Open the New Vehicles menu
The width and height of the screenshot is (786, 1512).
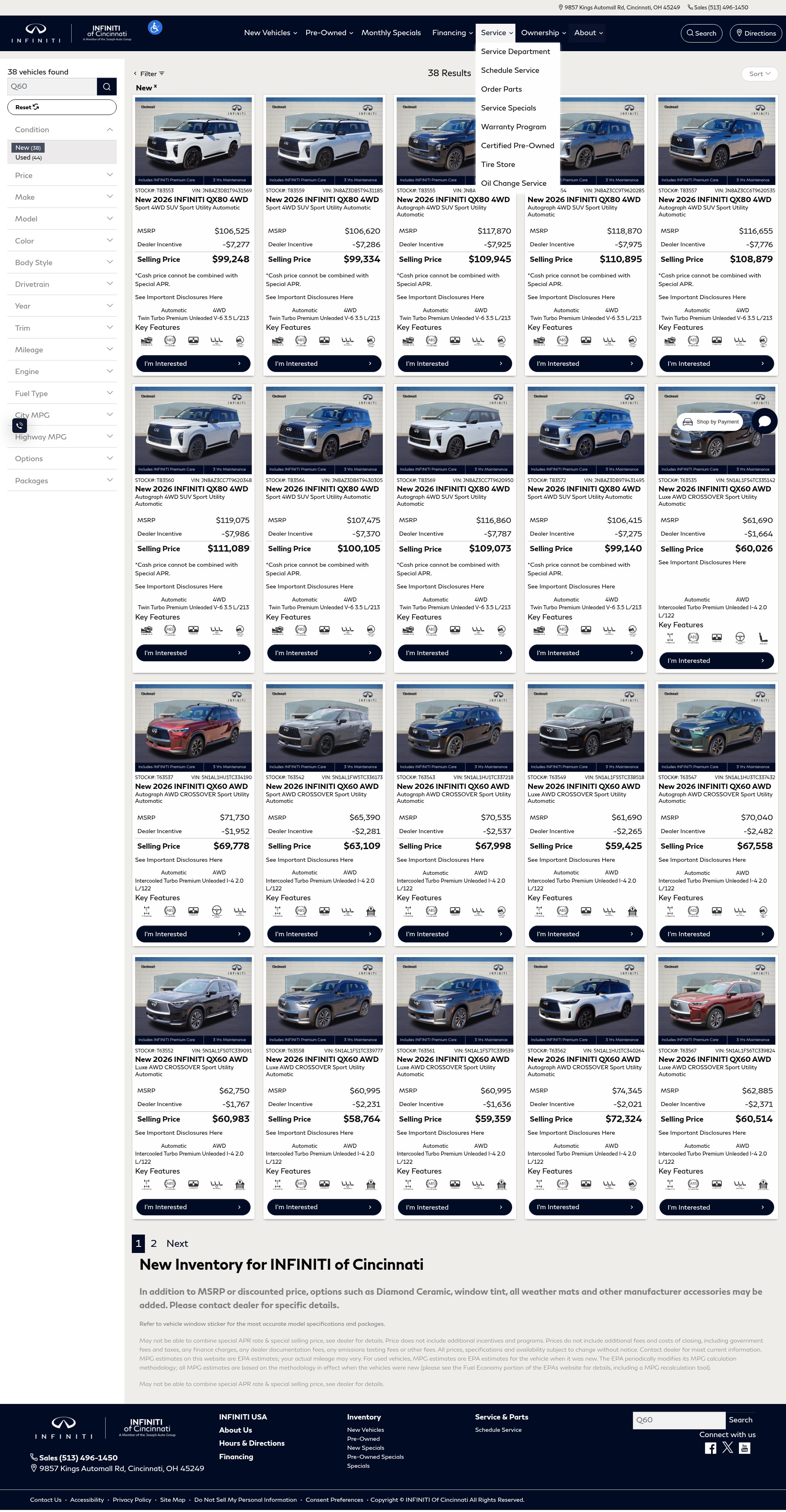click(x=270, y=33)
